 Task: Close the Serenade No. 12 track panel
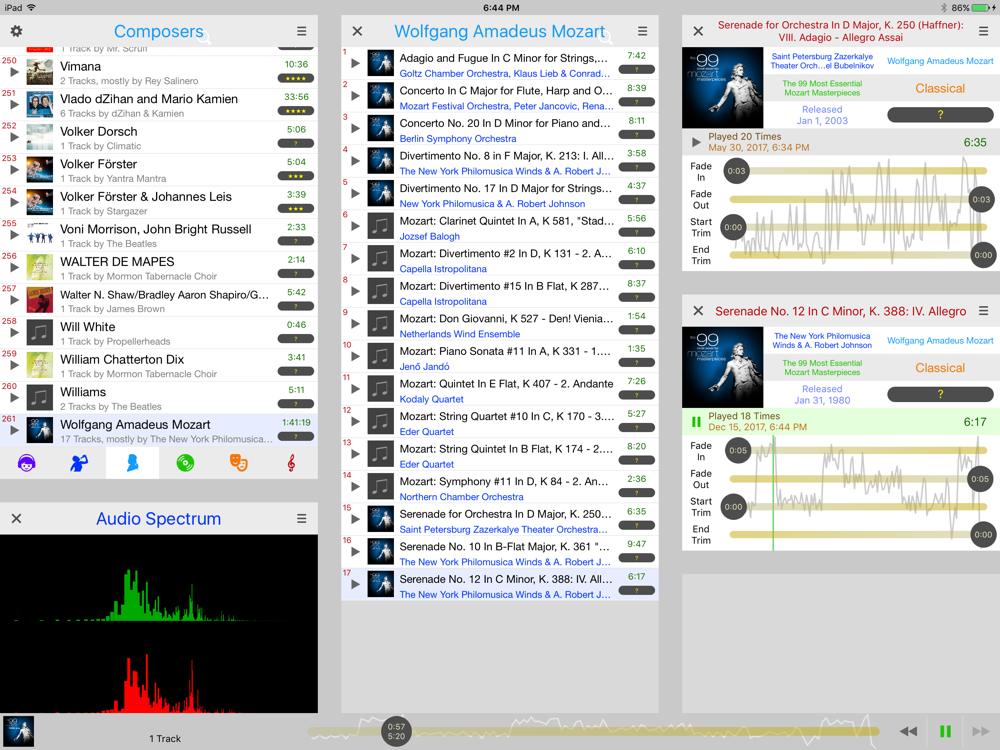tap(698, 311)
